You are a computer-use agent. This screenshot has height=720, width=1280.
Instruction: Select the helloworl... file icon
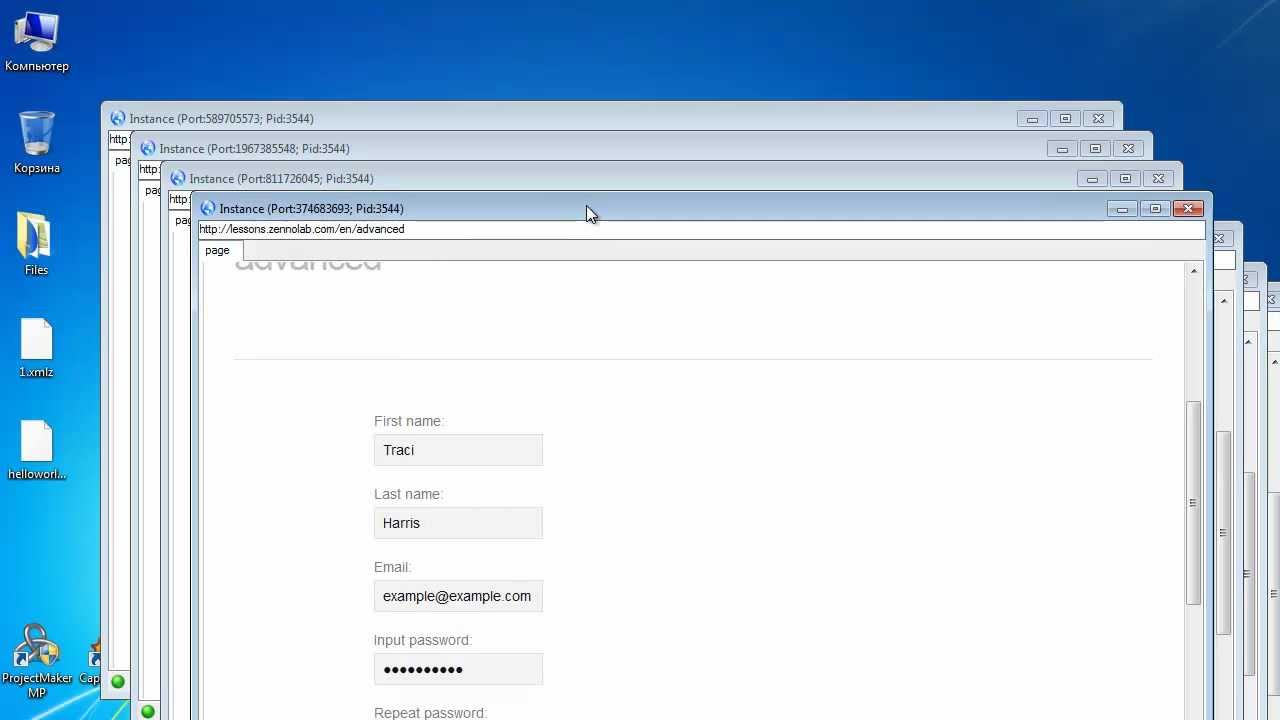pyautogui.click(x=37, y=450)
